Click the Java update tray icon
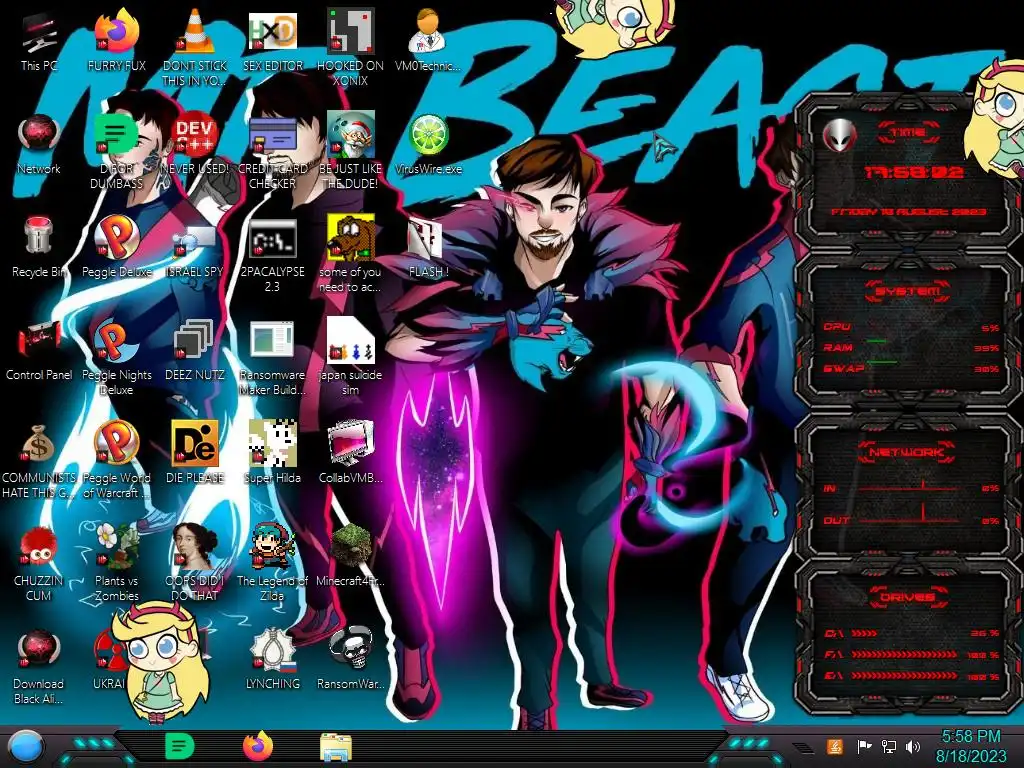Image resolution: width=1024 pixels, height=768 pixels. point(835,746)
